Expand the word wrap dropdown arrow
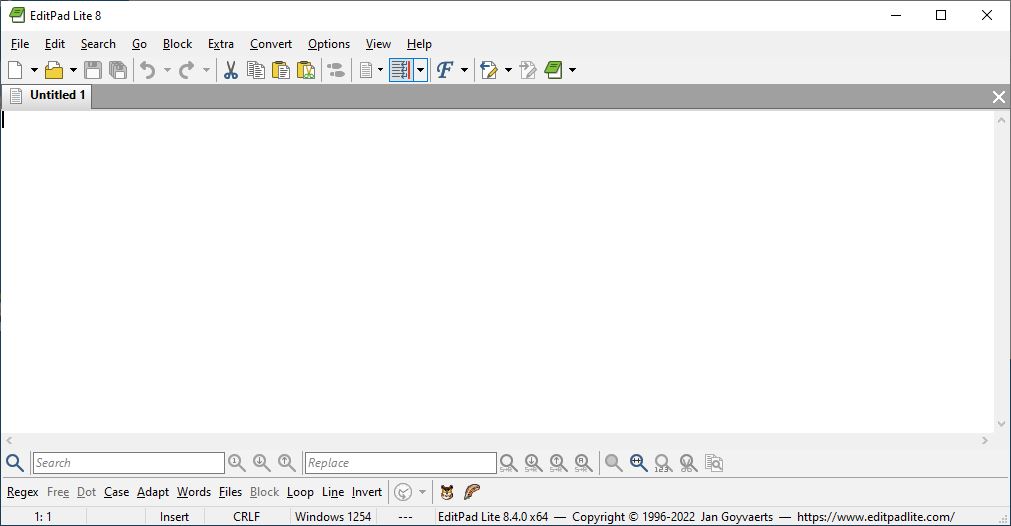This screenshot has width=1011, height=526. pyautogui.click(x=420, y=70)
